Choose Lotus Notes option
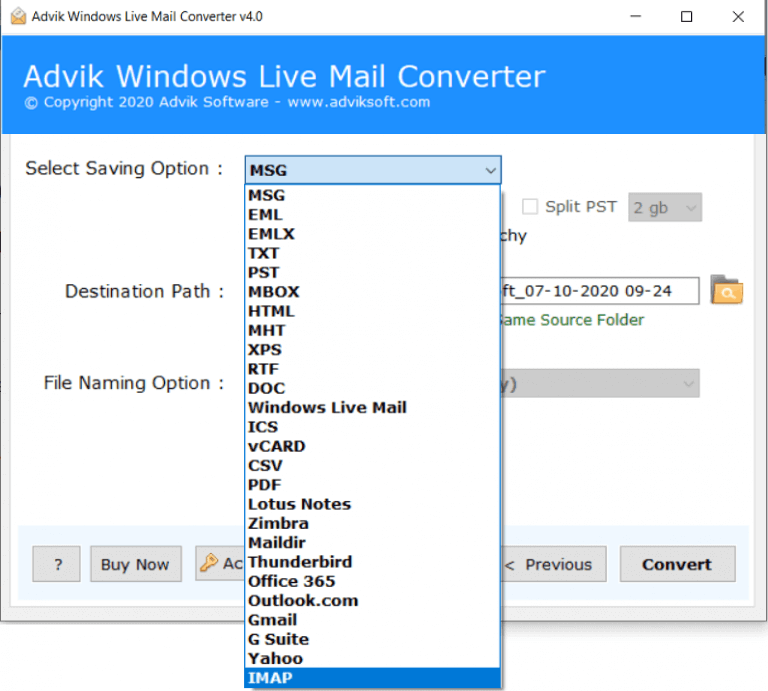The image size is (768, 691). tap(372, 504)
